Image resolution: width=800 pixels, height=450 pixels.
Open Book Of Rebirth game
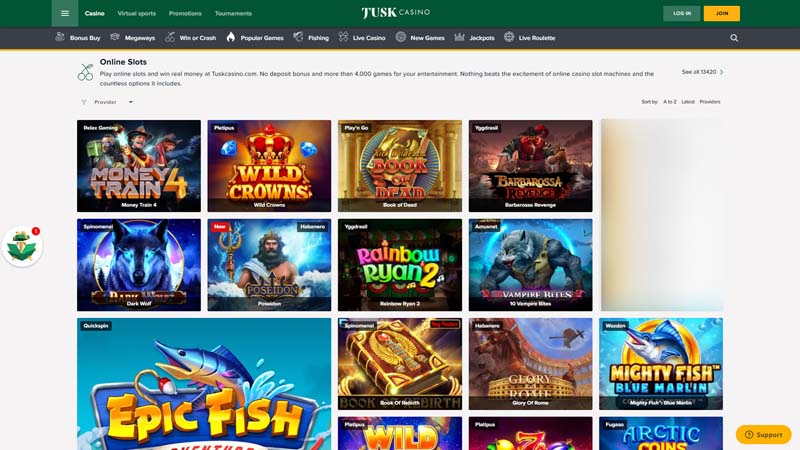tap(399, 364)
